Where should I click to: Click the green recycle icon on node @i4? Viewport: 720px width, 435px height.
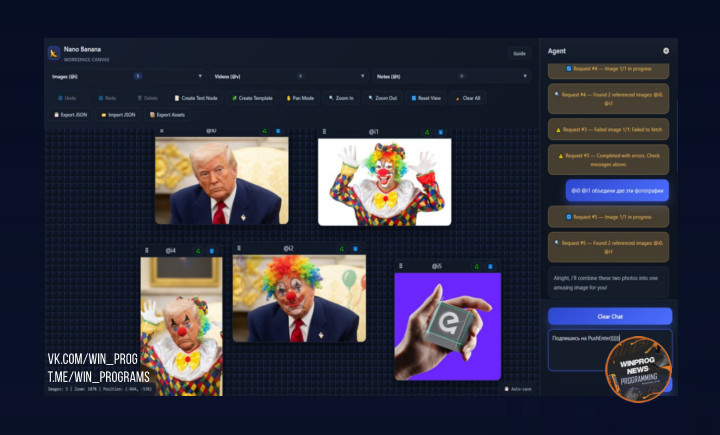198,251
